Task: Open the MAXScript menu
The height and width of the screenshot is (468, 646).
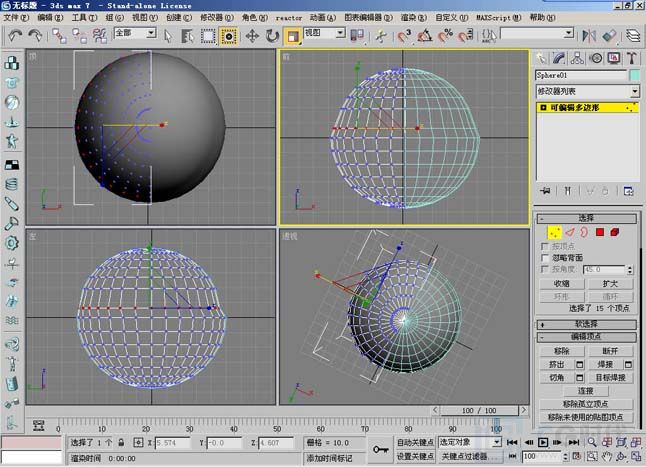Action: [499, 18]
